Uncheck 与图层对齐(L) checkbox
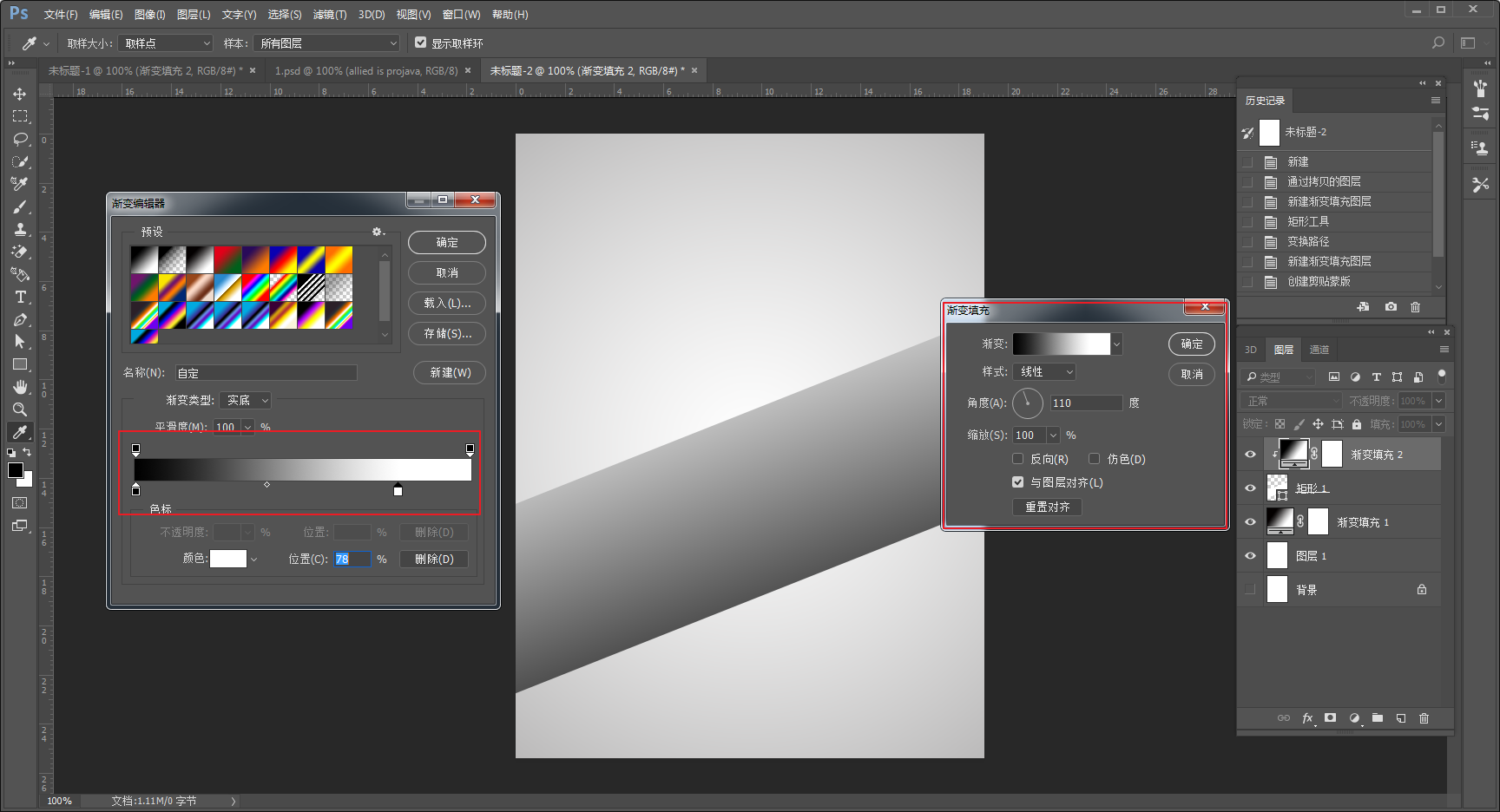Screen dimensions: 1500x812 point(1018,482)
